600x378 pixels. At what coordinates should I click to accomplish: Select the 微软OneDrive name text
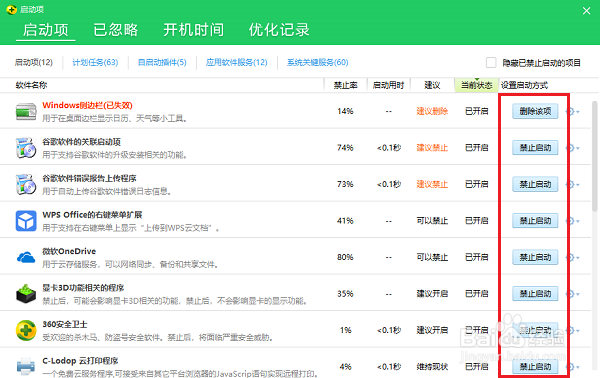click(x=69, y=251)
